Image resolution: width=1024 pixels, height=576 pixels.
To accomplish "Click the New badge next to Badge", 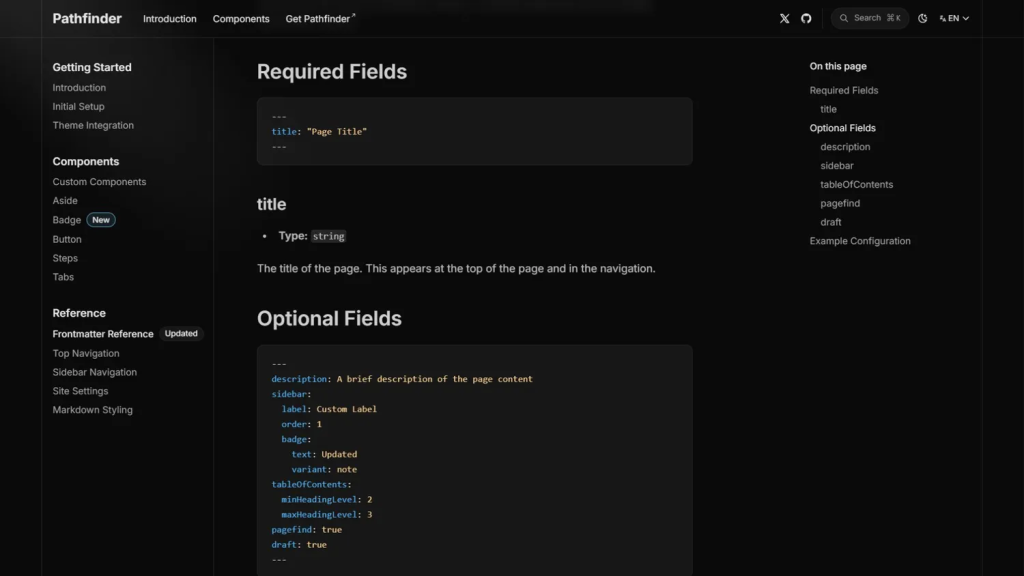I will click(x=100, y=219).
